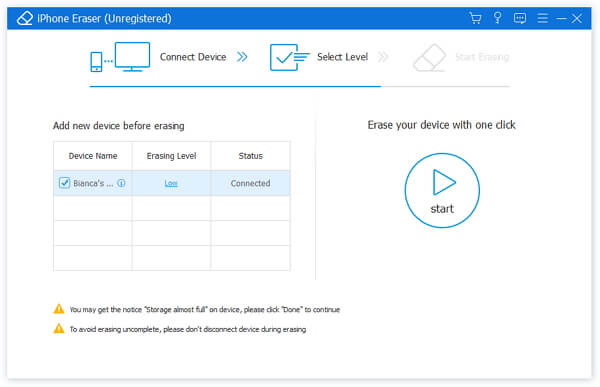The height and width of the screenshot is (387, 600).
Task: Click the Connect Device step label
Action: pos(193,57)
